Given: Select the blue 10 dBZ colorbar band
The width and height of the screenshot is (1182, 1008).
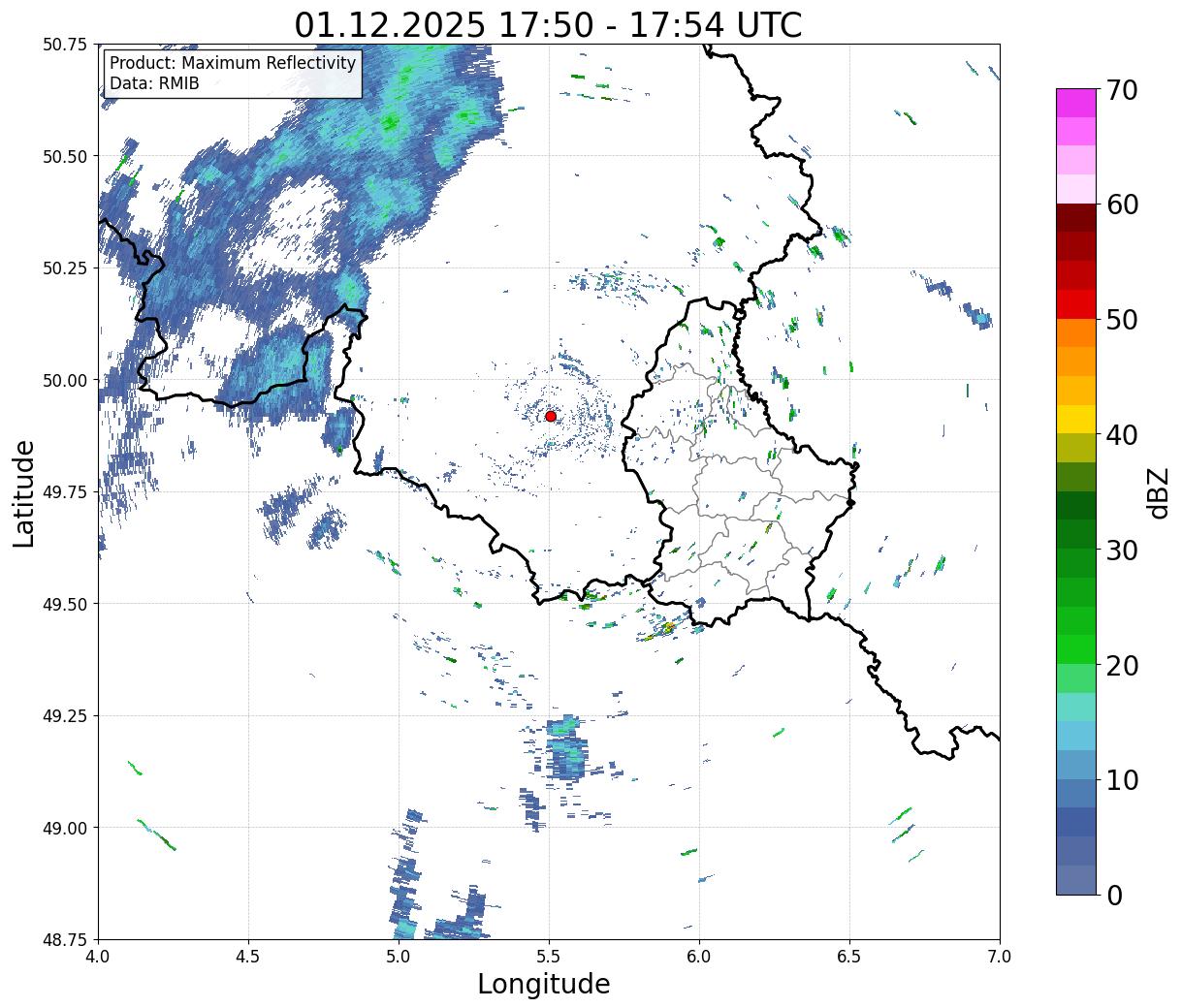Looking at the screenshot, I should [1076, 764].
